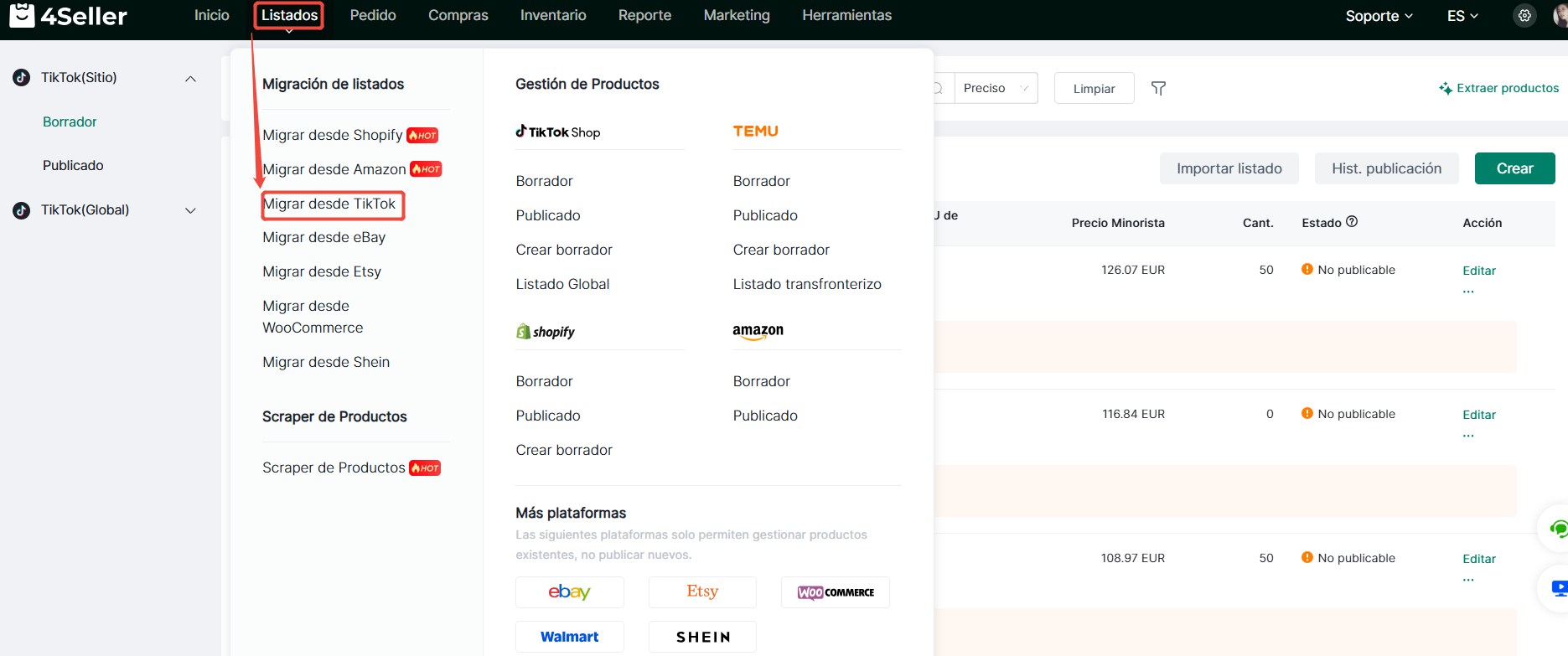
Task: Click the 4Seller logo
Action: point(69,15)
